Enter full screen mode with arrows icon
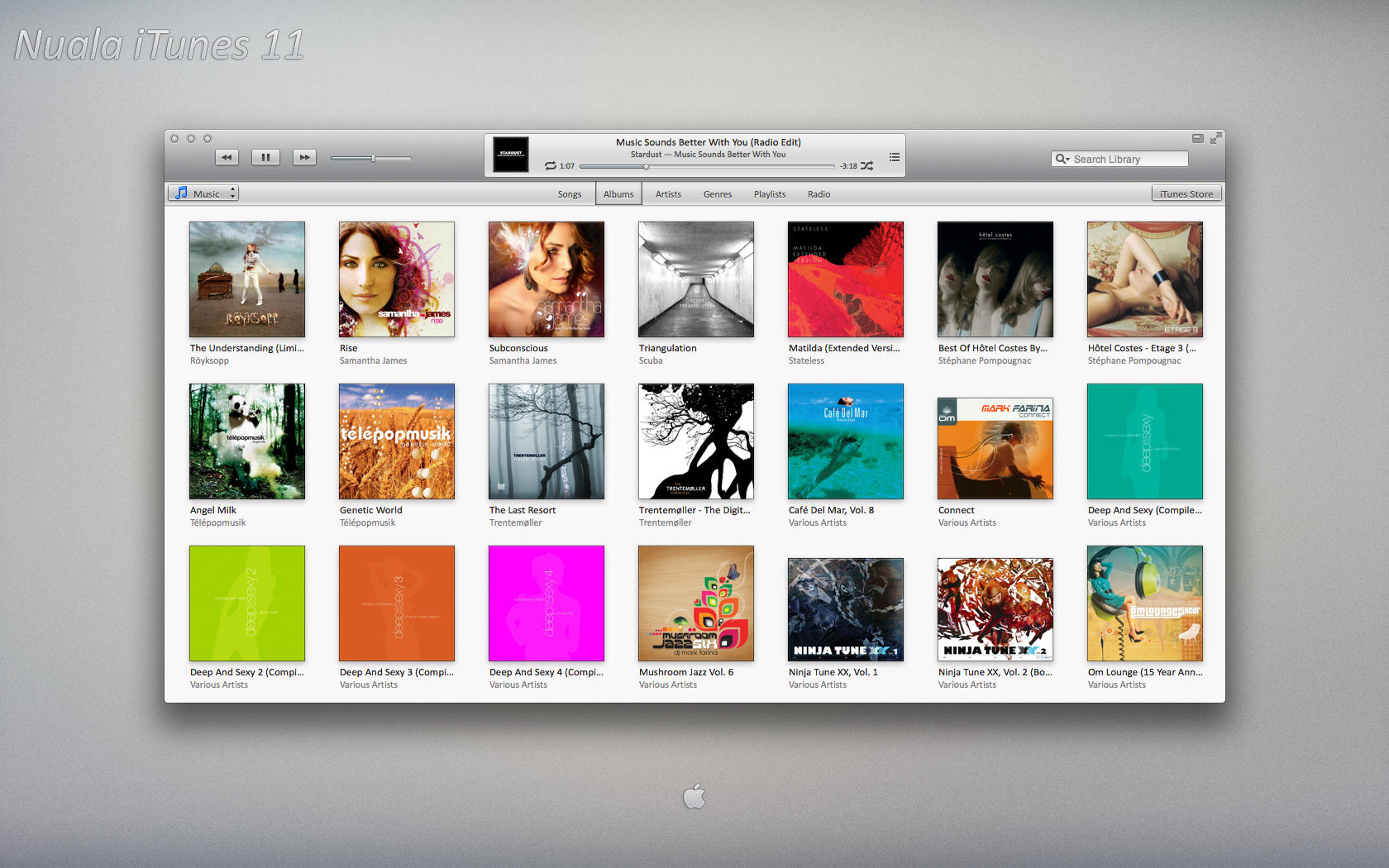This screenshot has height=868, width=1389. point(1215,138)
